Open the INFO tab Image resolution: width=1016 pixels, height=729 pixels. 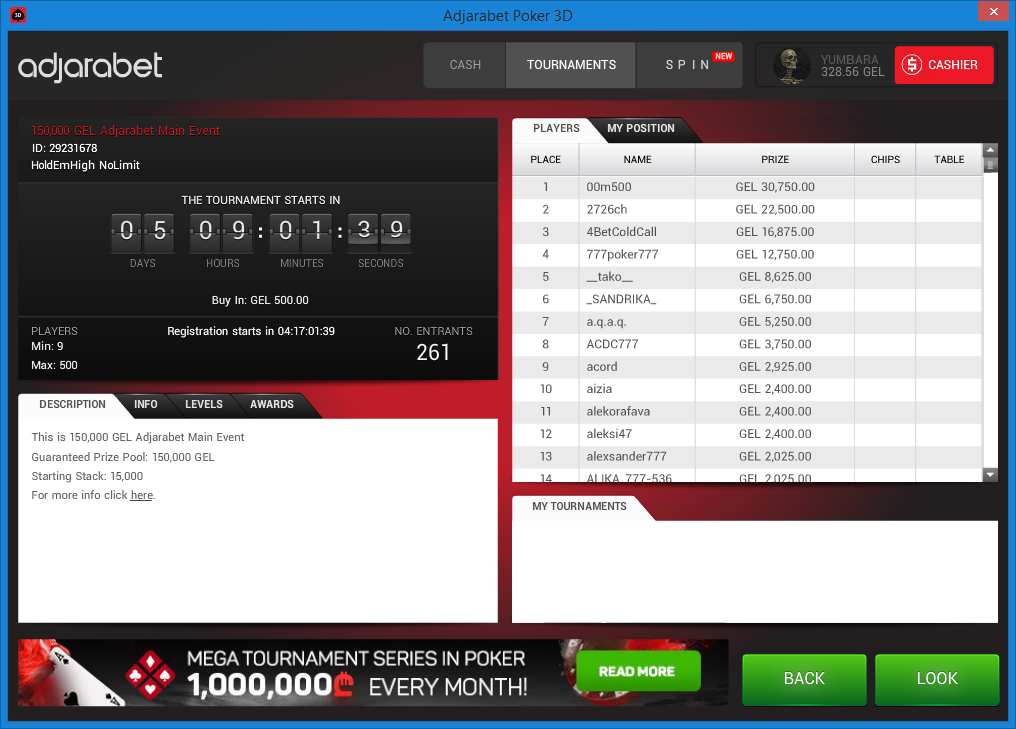click(x=145, y=404)
